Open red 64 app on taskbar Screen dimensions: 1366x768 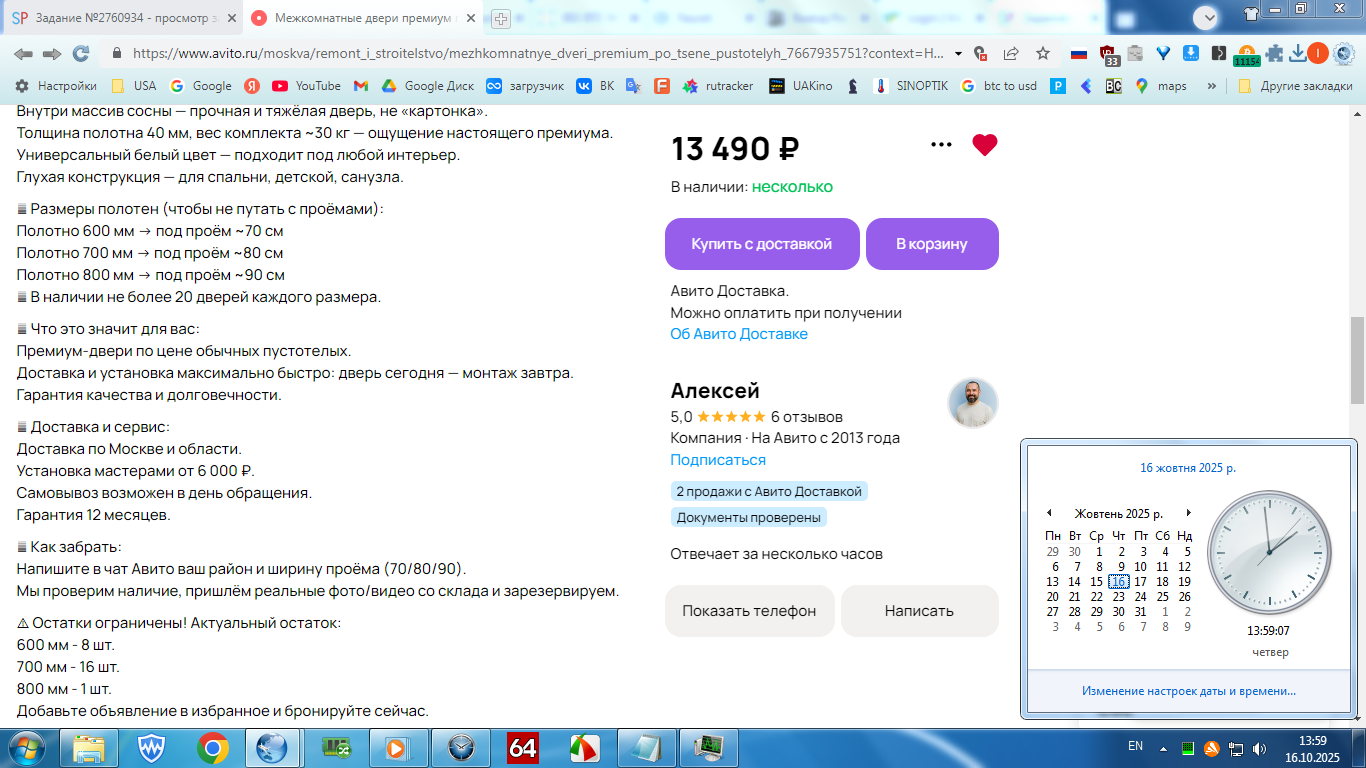[523, 748]
